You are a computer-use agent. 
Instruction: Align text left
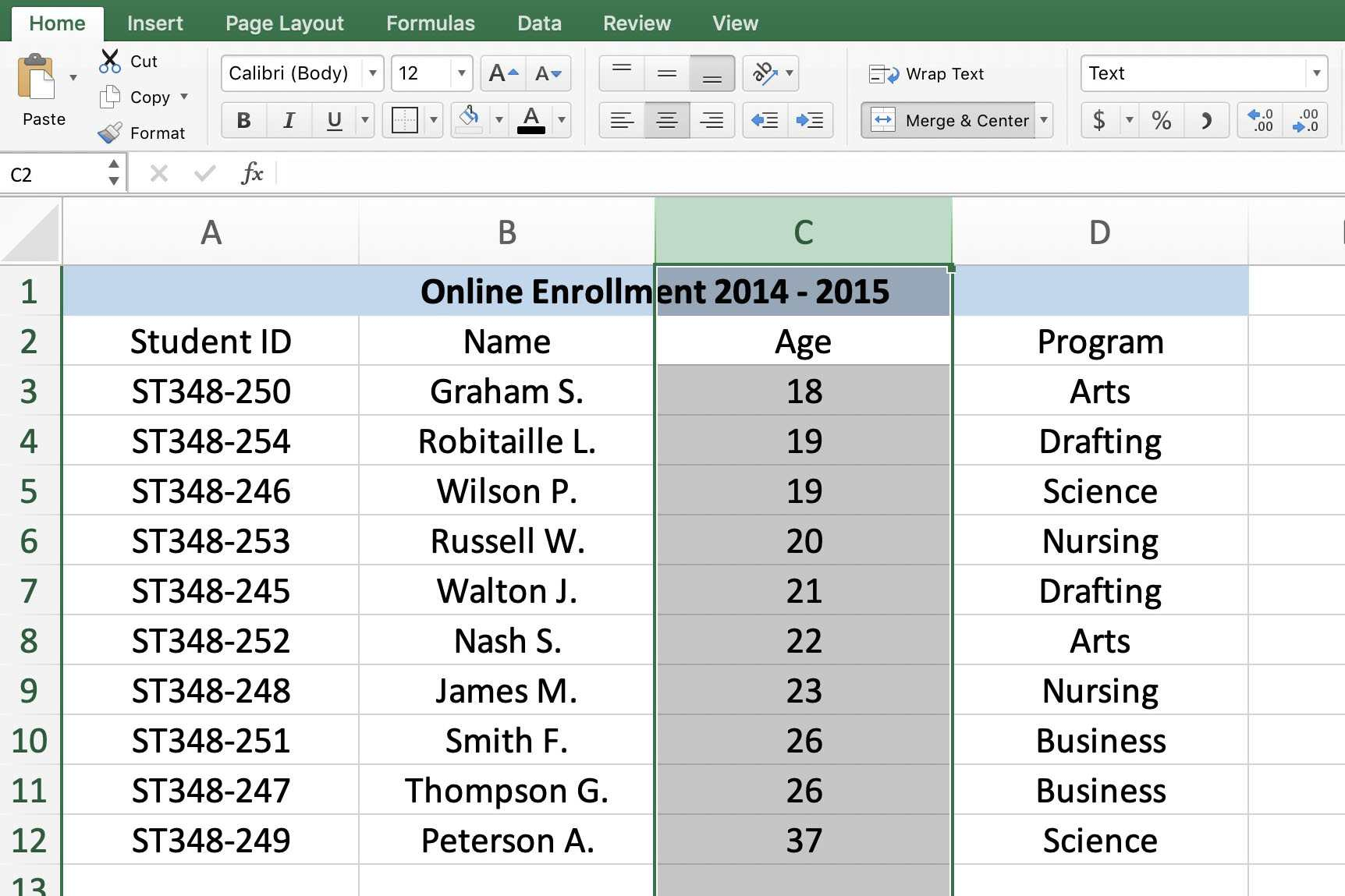622,120
